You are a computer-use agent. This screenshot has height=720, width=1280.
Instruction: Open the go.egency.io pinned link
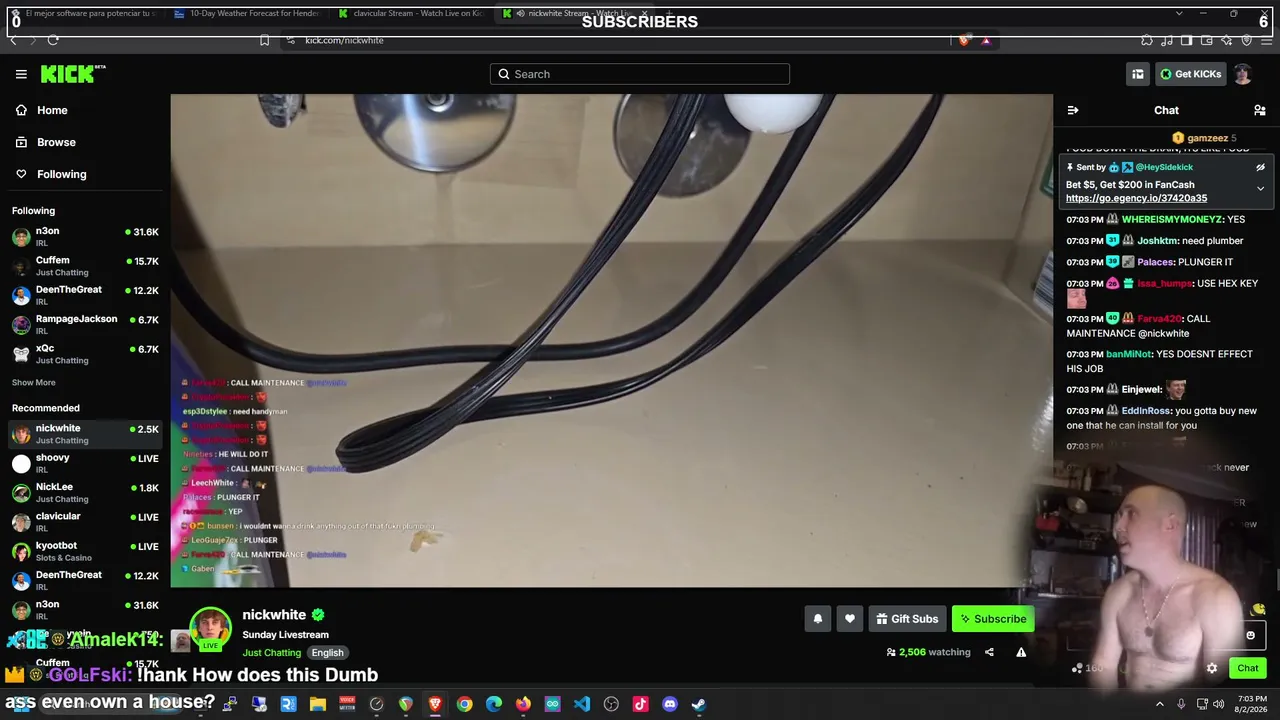[x=1136, y=198]
